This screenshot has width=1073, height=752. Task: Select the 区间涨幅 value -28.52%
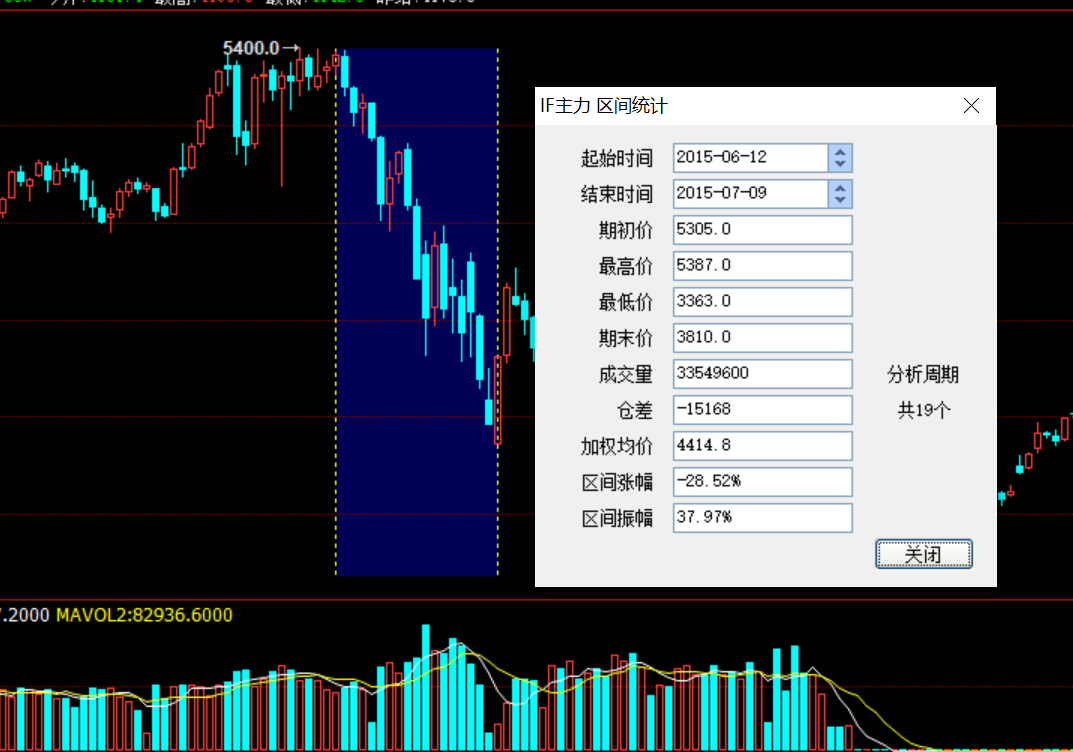coord(762,482)
